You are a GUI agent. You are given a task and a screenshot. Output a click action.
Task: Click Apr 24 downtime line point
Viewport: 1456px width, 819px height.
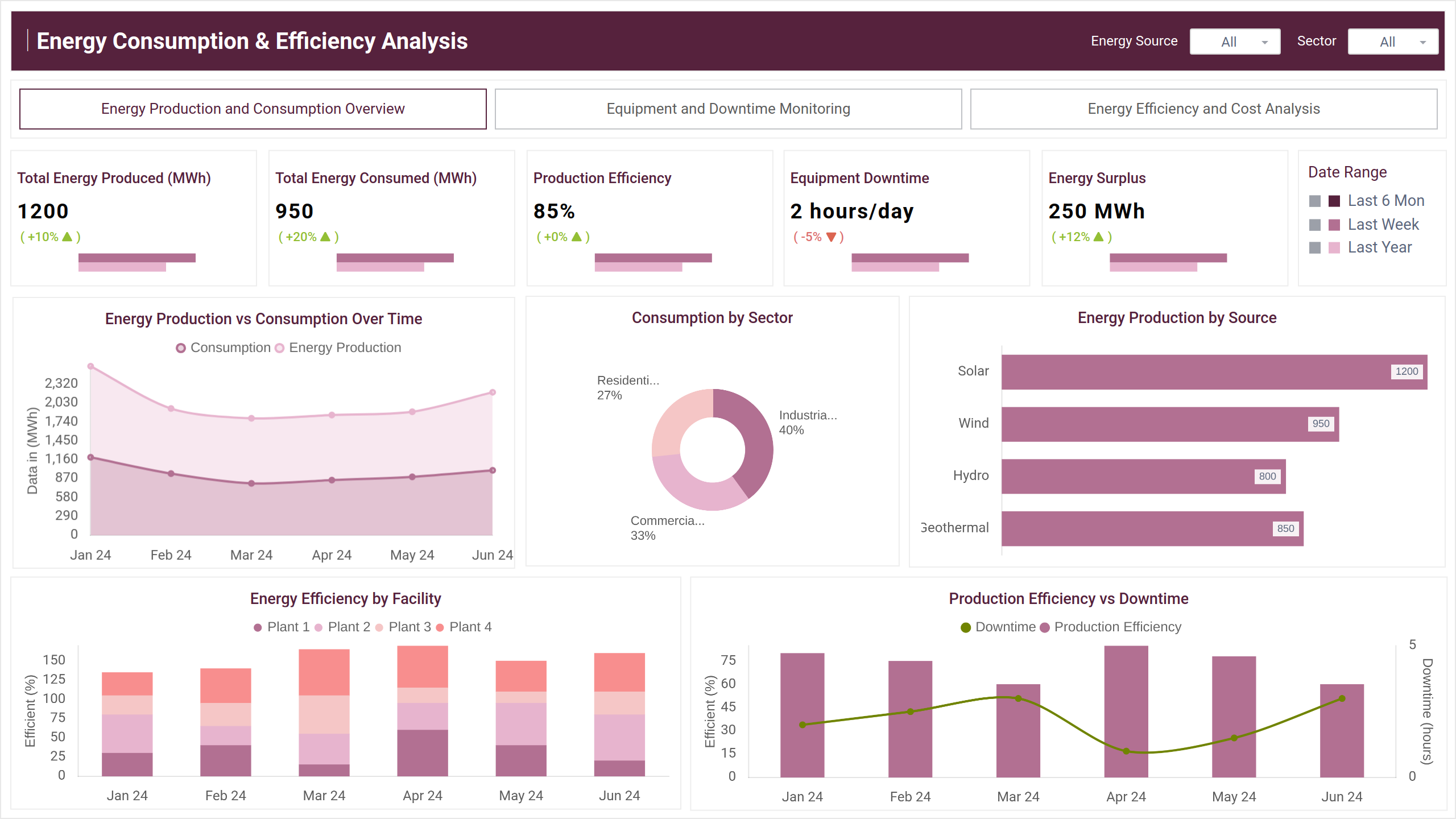[x=1126, y=751]
